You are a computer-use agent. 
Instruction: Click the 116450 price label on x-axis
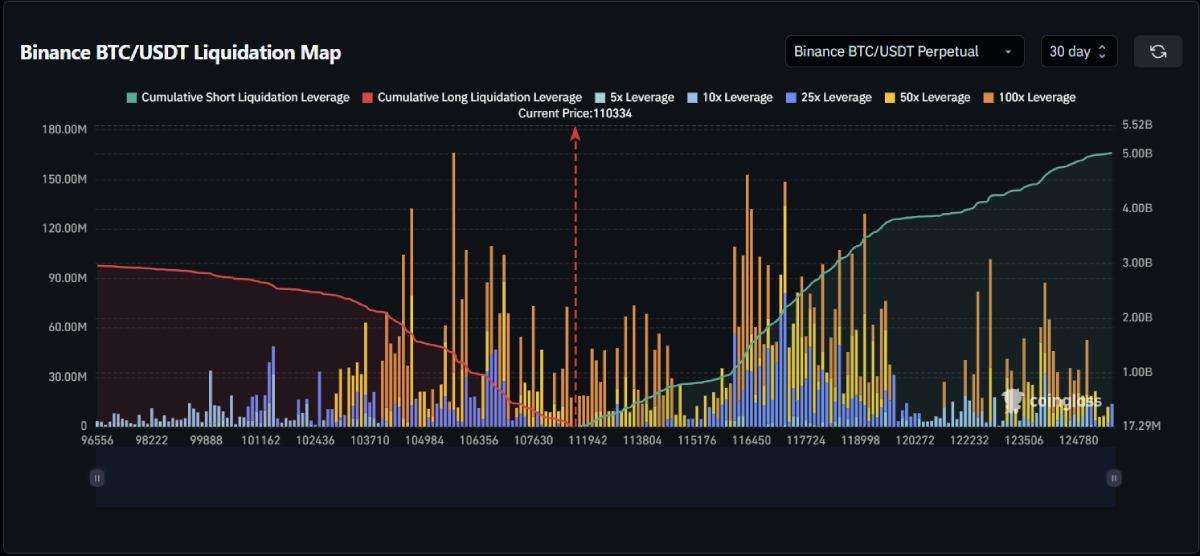point(751,440)
